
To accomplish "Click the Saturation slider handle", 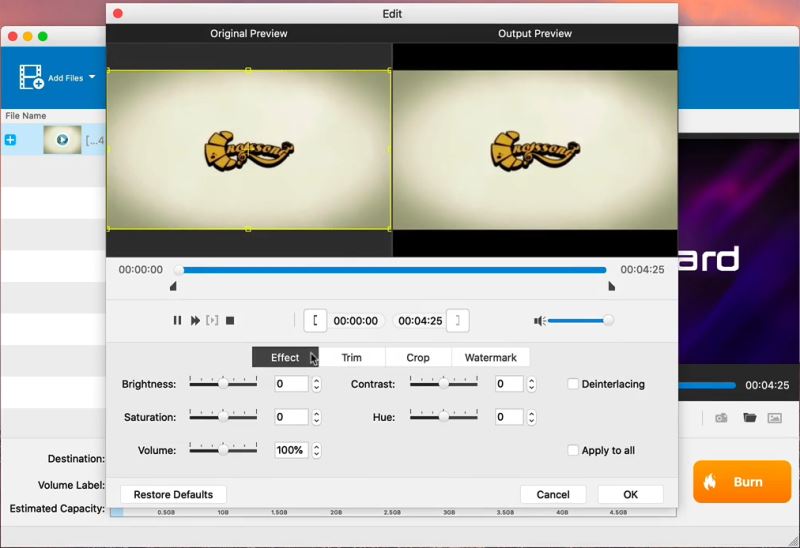I will point(223,417).
